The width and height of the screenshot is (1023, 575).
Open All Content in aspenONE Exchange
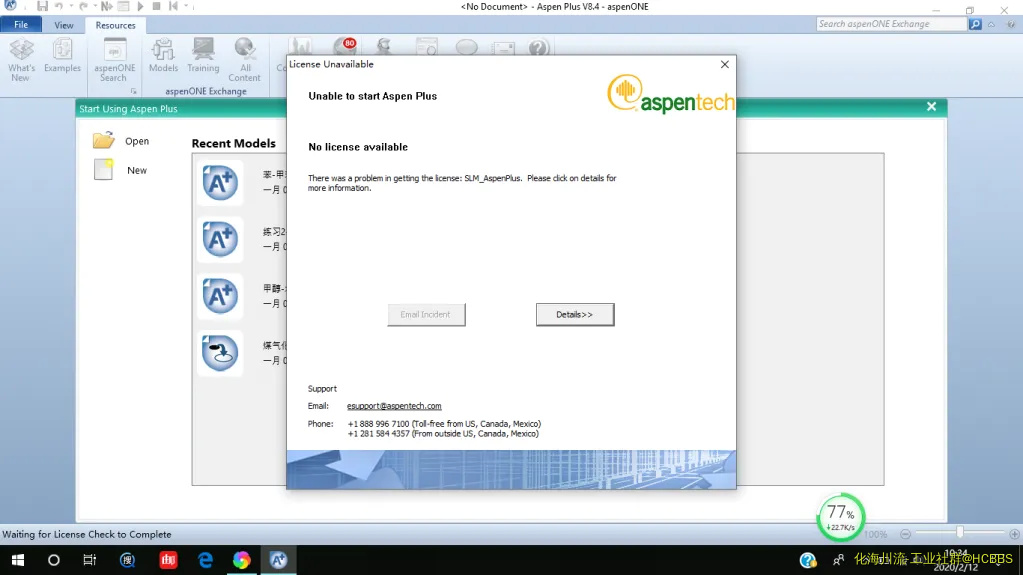pos(245,59)
